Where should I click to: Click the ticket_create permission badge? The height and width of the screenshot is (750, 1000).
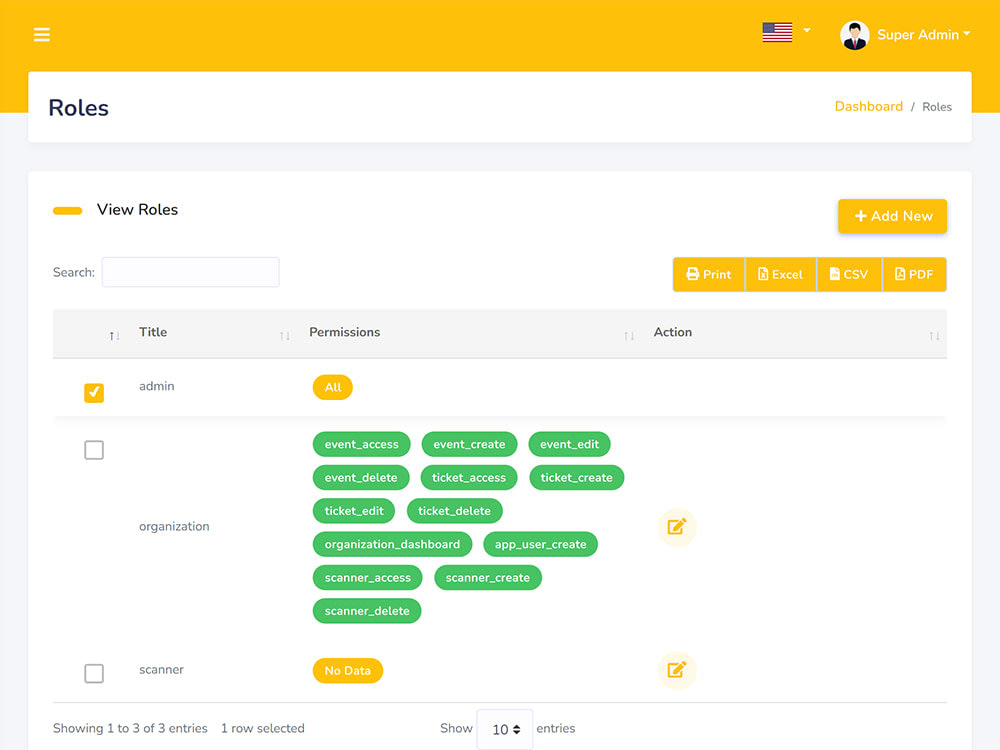(577, 477)
